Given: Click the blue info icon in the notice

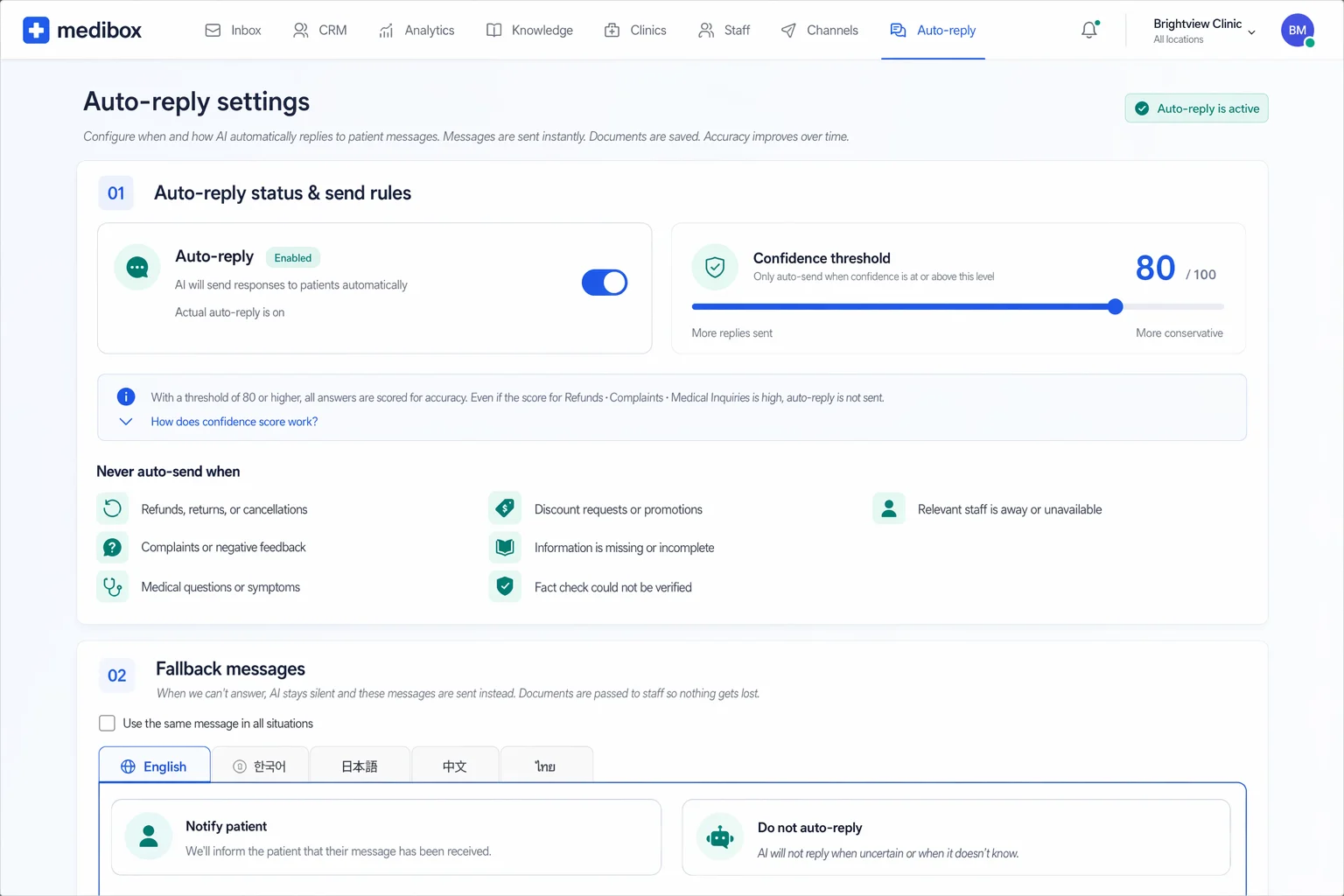Looking at the screenshot, I should (x=126, y=396).
